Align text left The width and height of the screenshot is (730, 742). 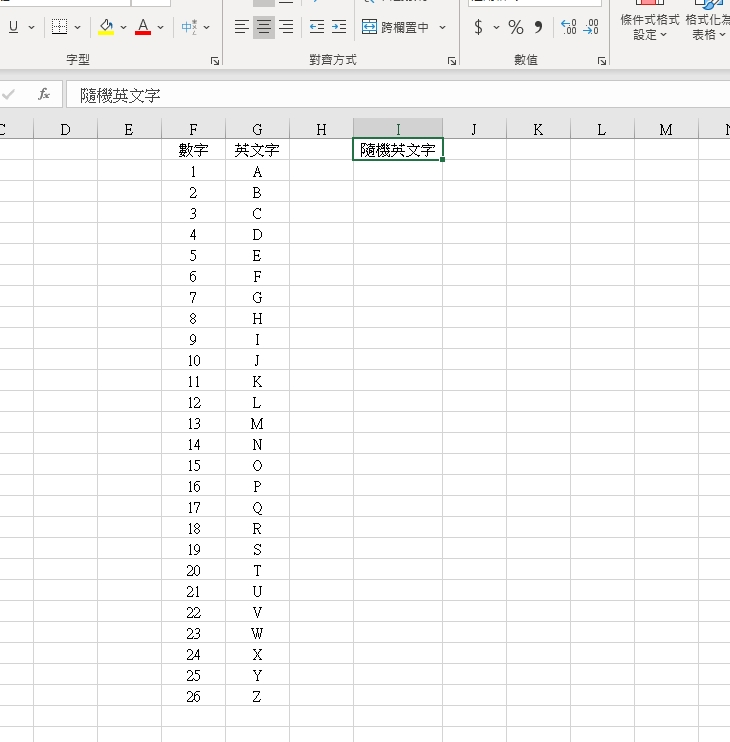click(x=242, y=27)
